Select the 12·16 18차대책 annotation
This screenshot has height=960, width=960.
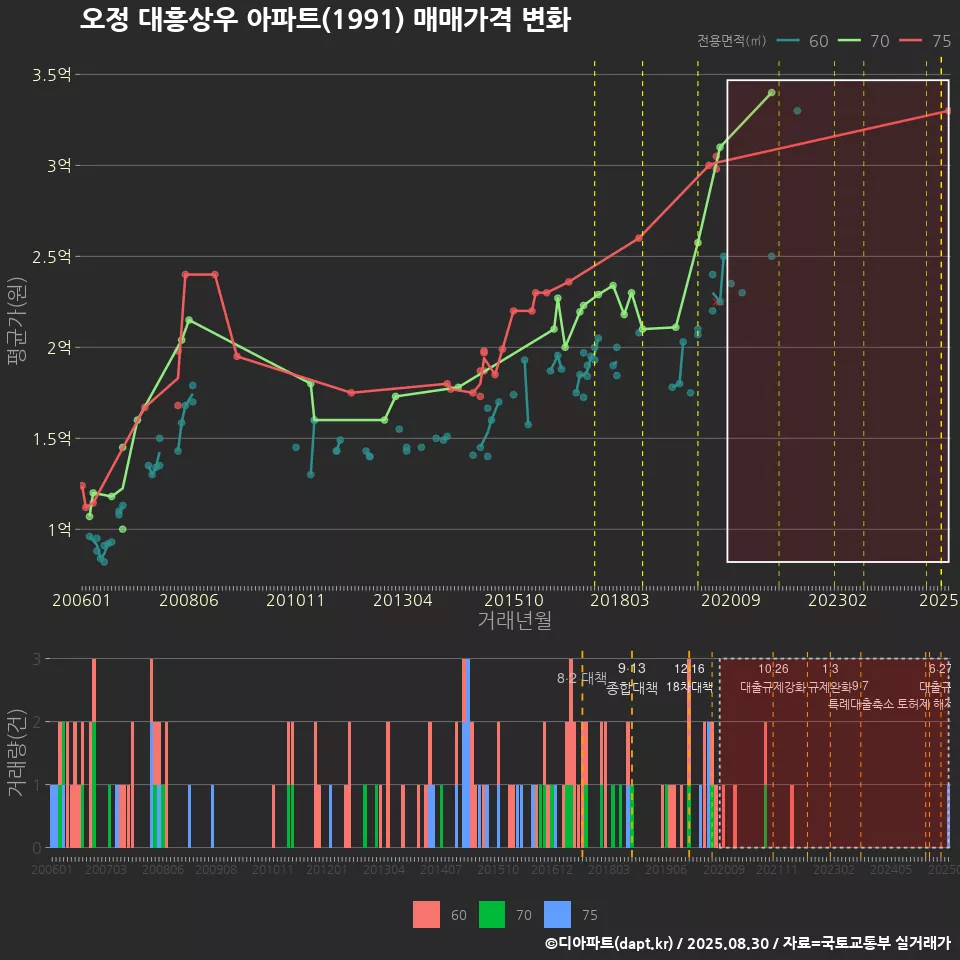point(689,678)
